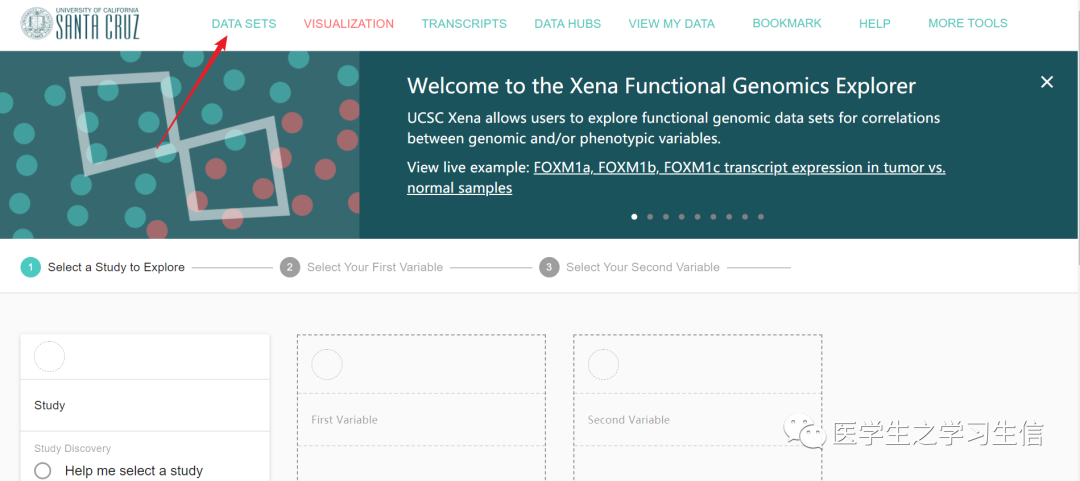Click step 1 Select a Study to Explore
This screenshot has height=481, width=1080.
click(103, 267)
